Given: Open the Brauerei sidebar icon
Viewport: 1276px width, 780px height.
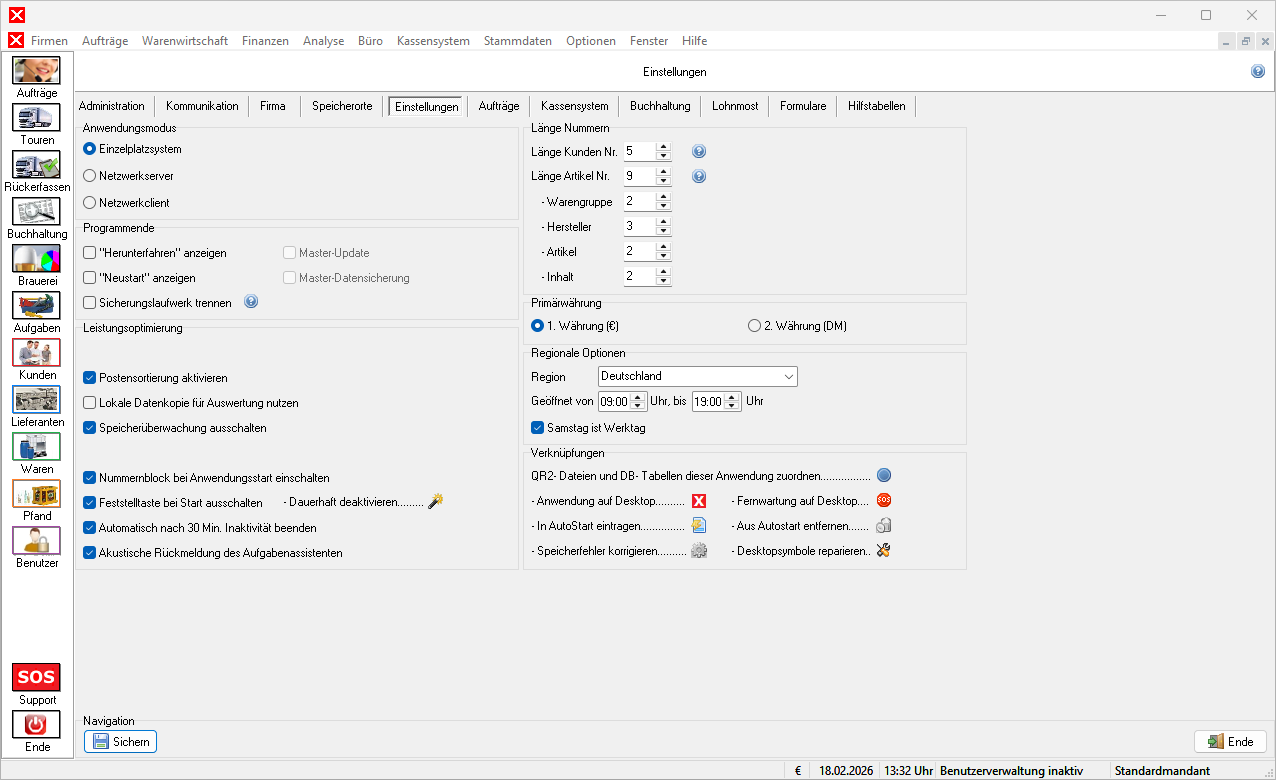Looking at the screenshot, I should coord(36,259).
